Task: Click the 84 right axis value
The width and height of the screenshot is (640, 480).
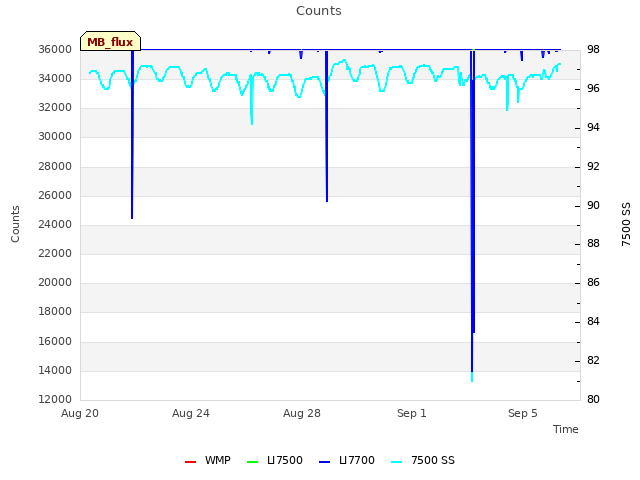Action: click(x=593, y=322)
